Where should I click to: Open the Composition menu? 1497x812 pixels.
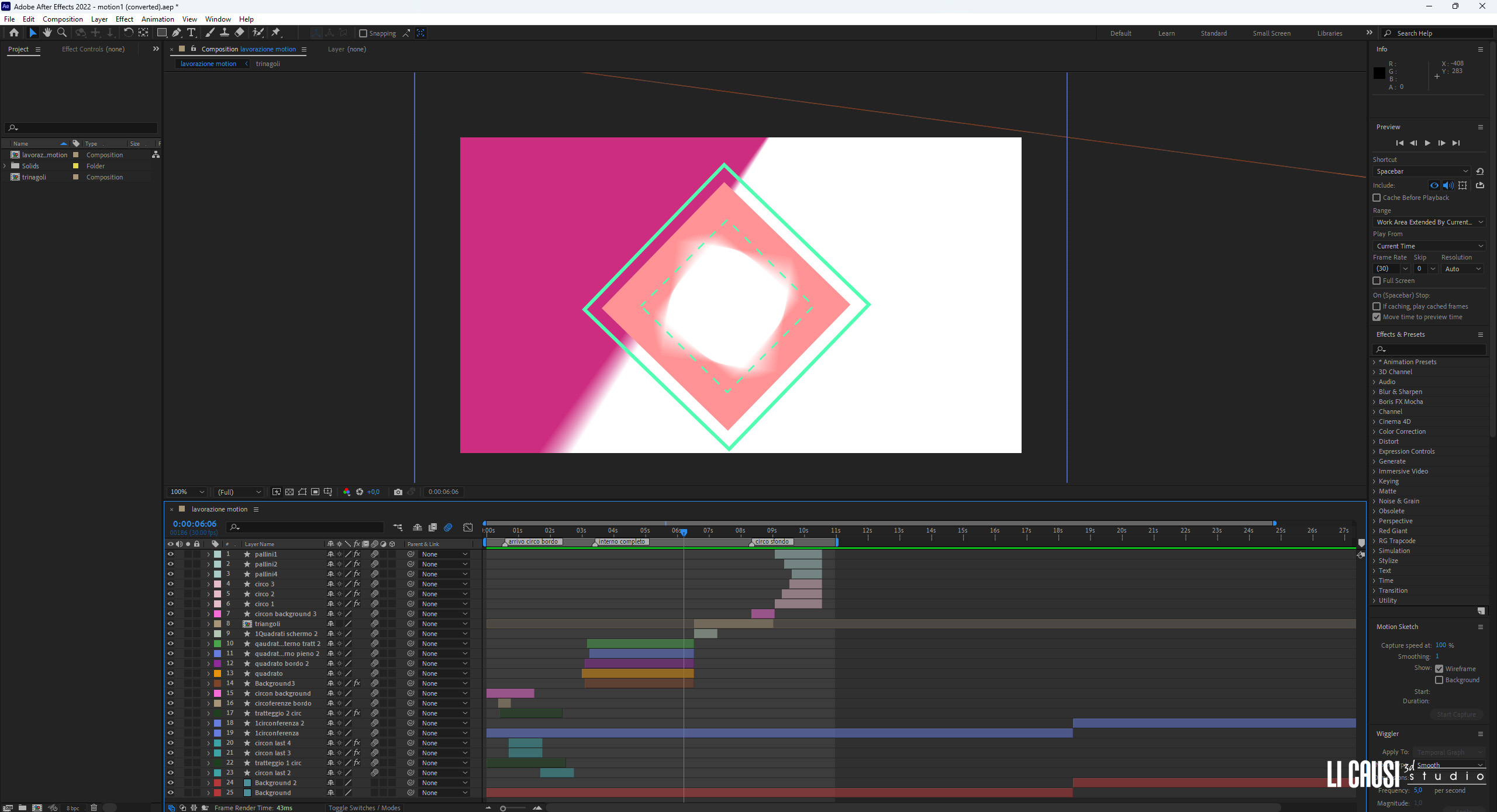[62, 19]
